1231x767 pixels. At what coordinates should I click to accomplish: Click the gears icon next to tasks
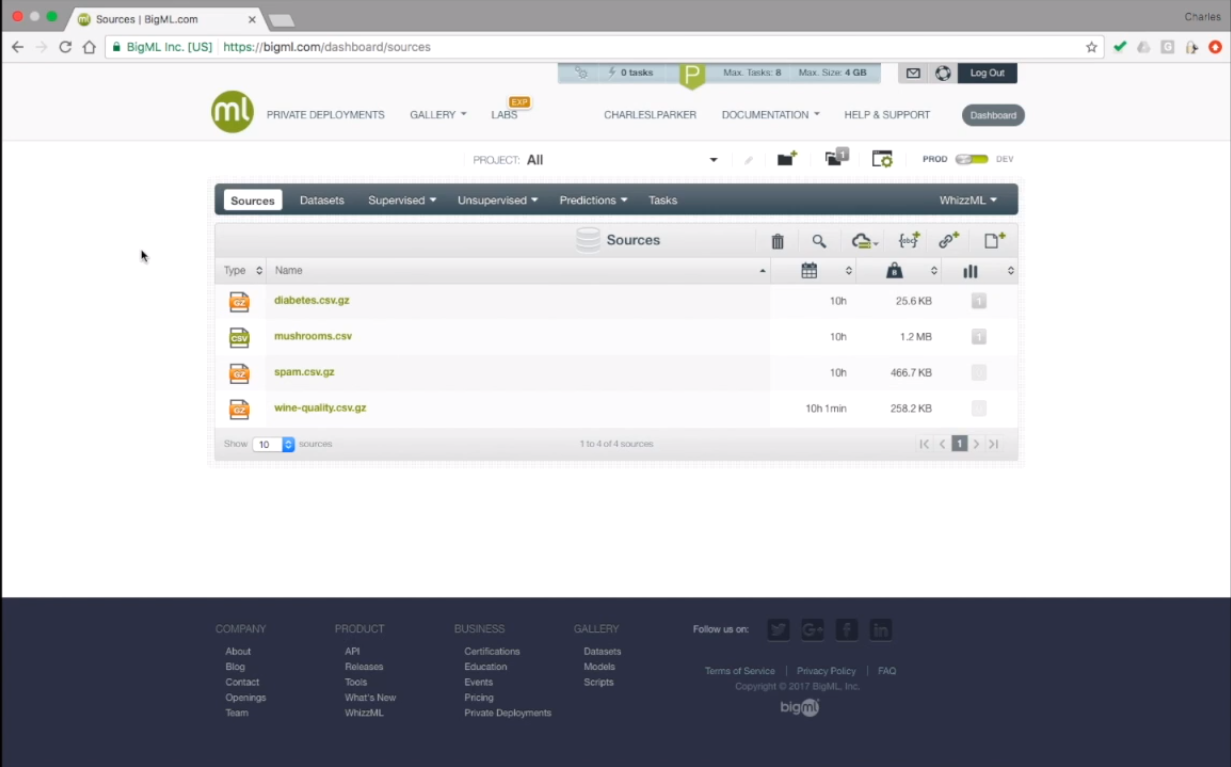point(581,73)
